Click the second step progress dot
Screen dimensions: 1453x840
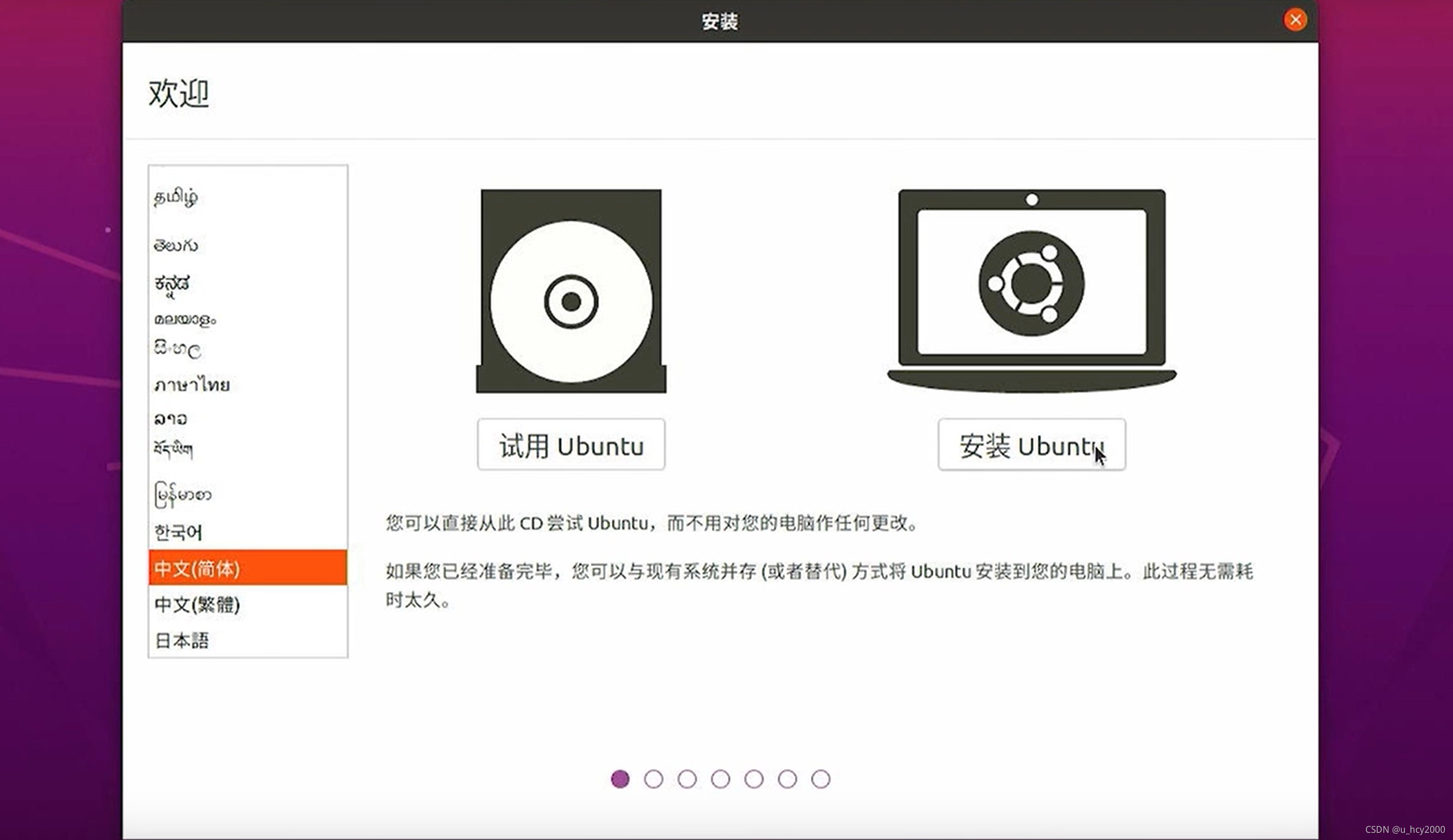(x=653, y=779)
